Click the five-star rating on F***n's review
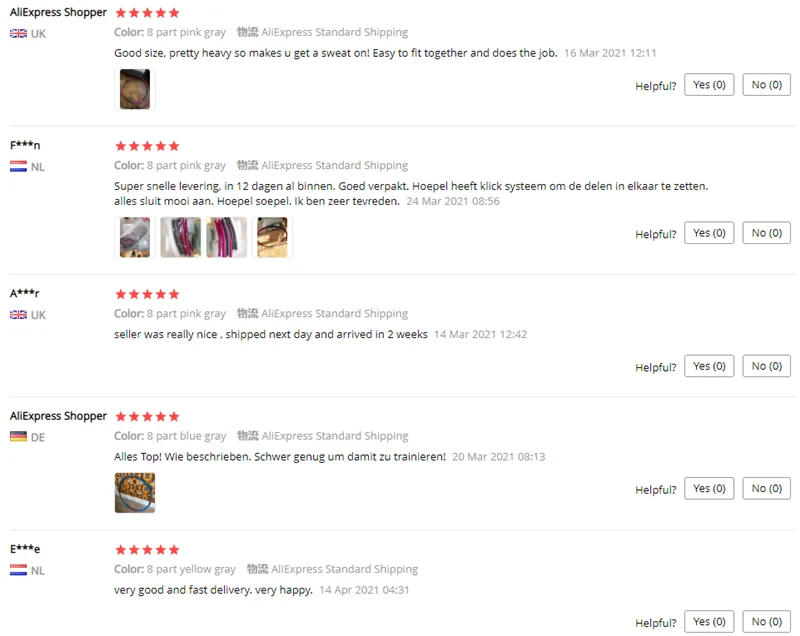This screenshot has width=800, height=636. point(147,146)
